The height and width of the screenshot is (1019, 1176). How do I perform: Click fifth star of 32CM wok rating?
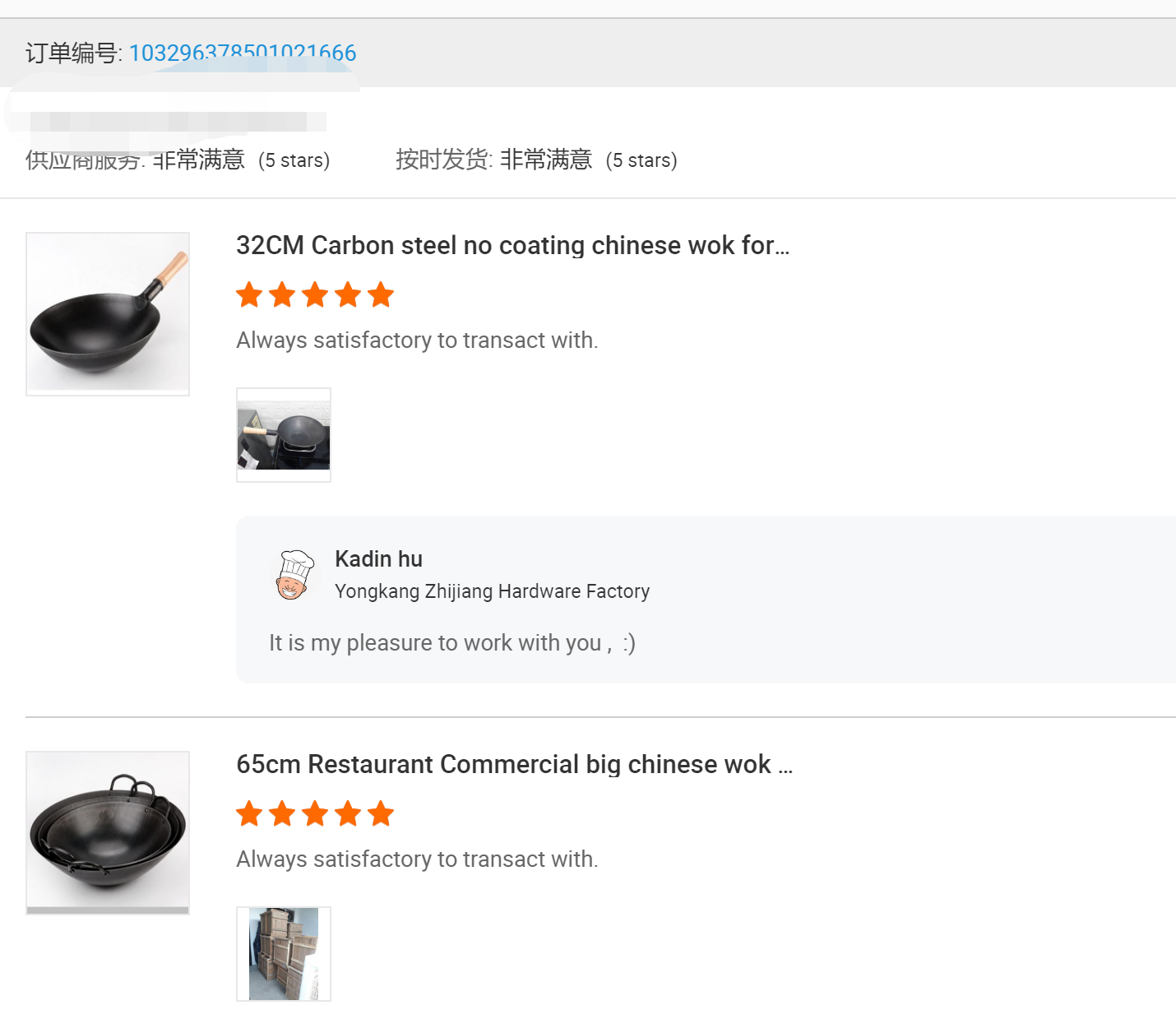coord(381,294)
